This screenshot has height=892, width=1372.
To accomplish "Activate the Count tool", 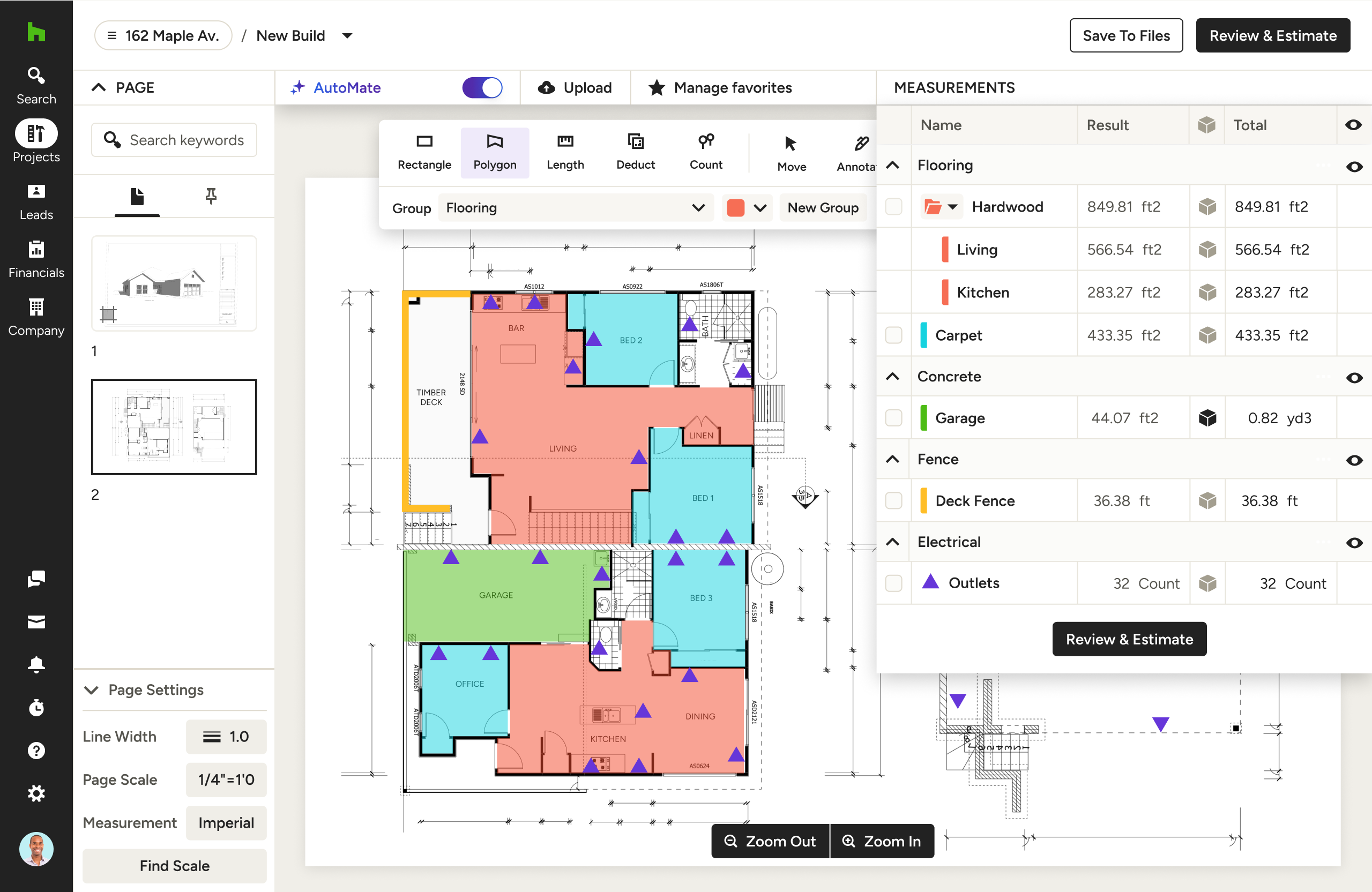I will 706,152.
